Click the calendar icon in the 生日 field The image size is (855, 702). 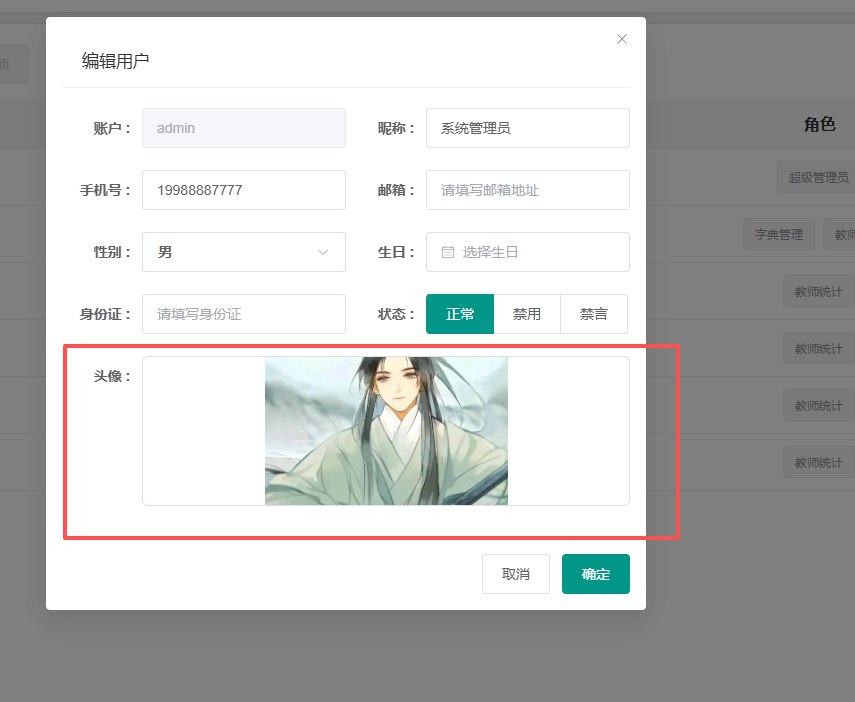448,252
